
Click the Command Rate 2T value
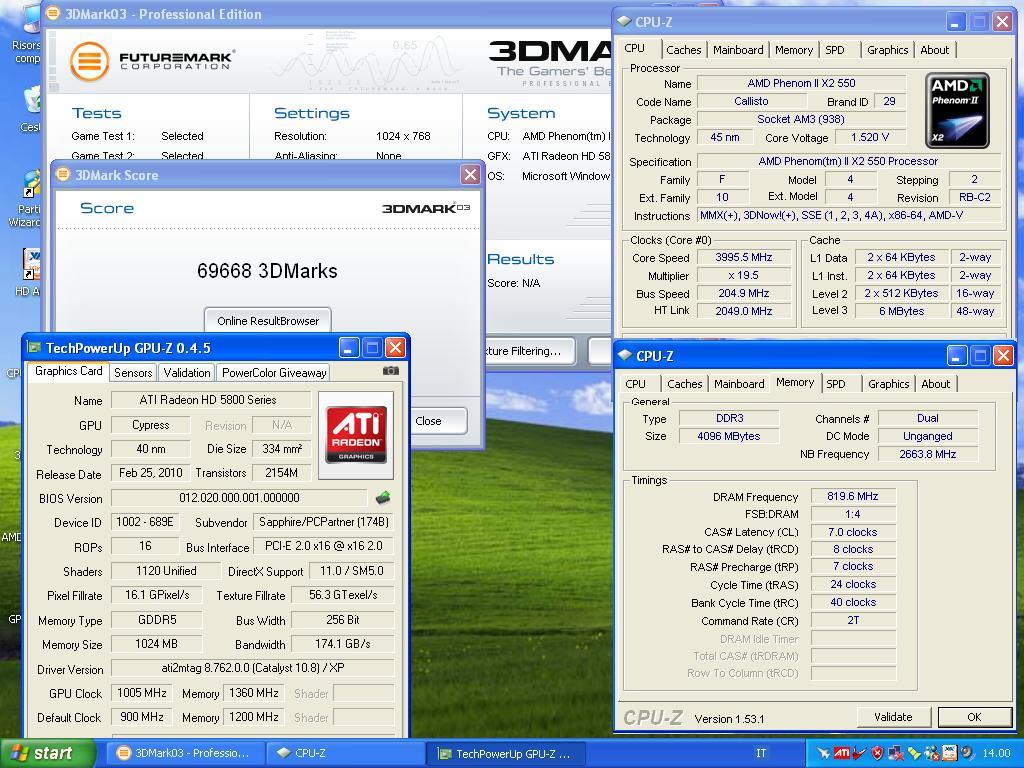pos(853,620)
